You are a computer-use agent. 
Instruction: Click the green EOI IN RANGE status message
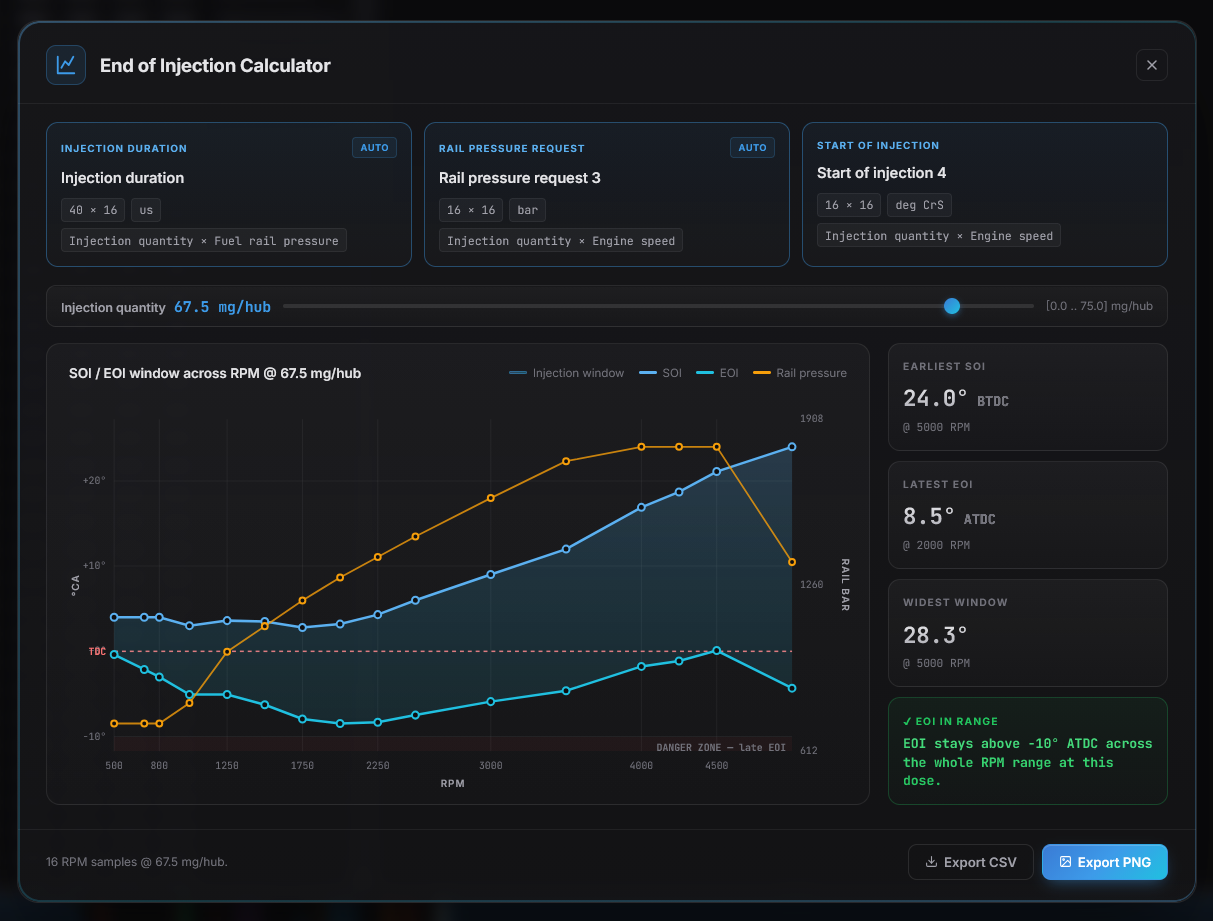1028,751
